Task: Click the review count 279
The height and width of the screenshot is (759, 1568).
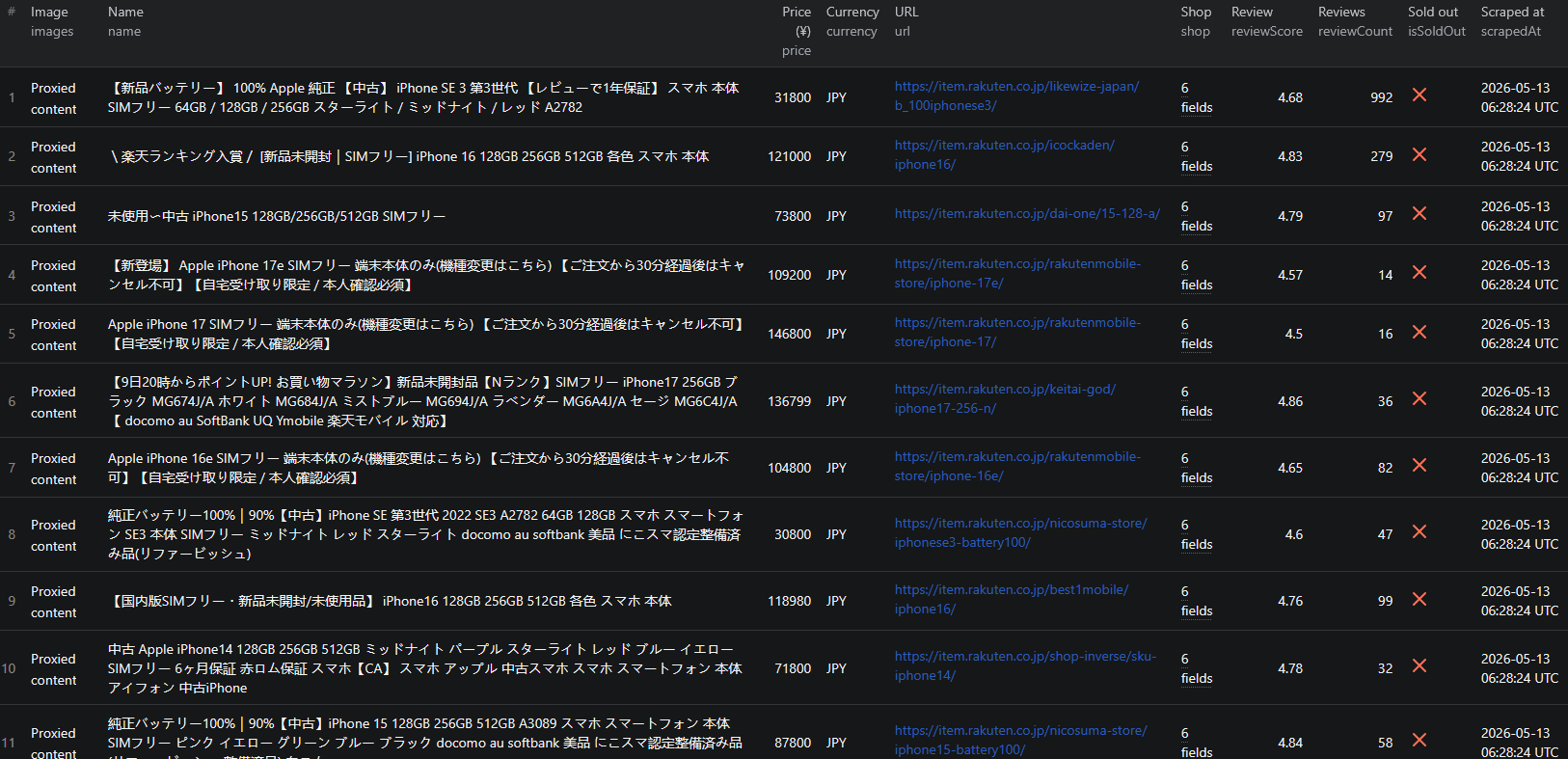Action: point(1382,156)
